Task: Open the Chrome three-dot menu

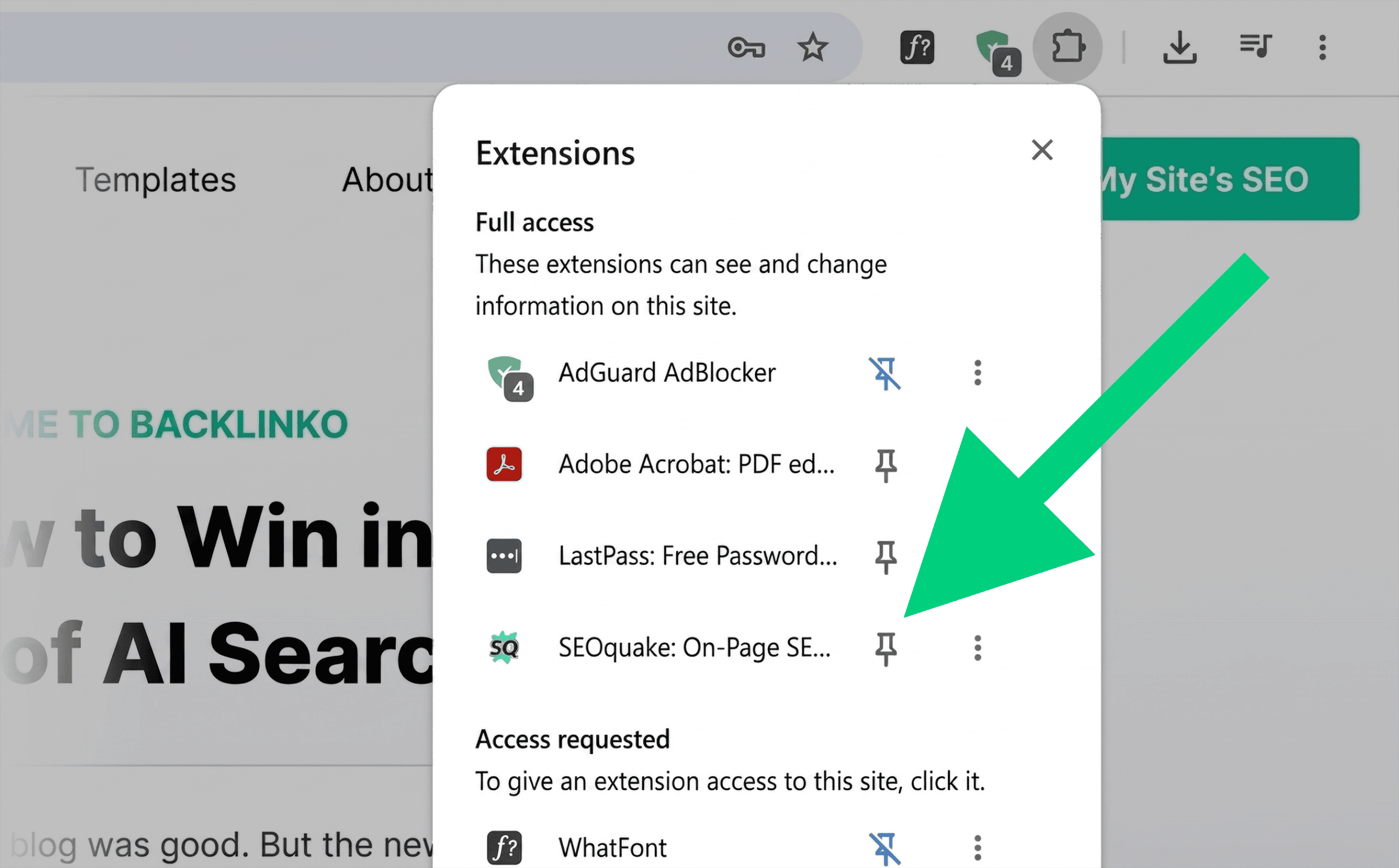Action: coord(1322,47)
